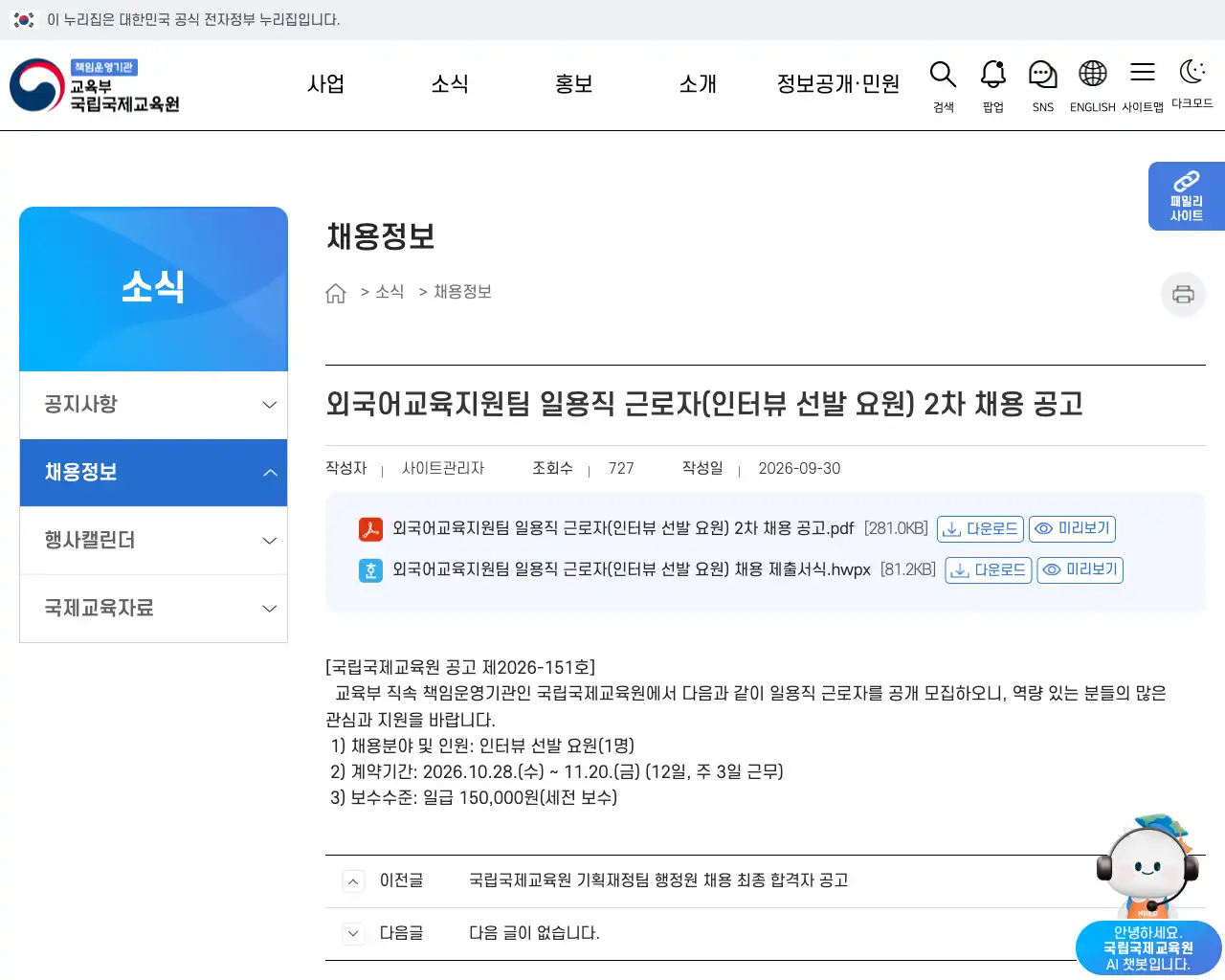The height and width of the screenshot is (980, 1225).
Task: Click the post date 2026-09-30
Action: tap(799, 469)
